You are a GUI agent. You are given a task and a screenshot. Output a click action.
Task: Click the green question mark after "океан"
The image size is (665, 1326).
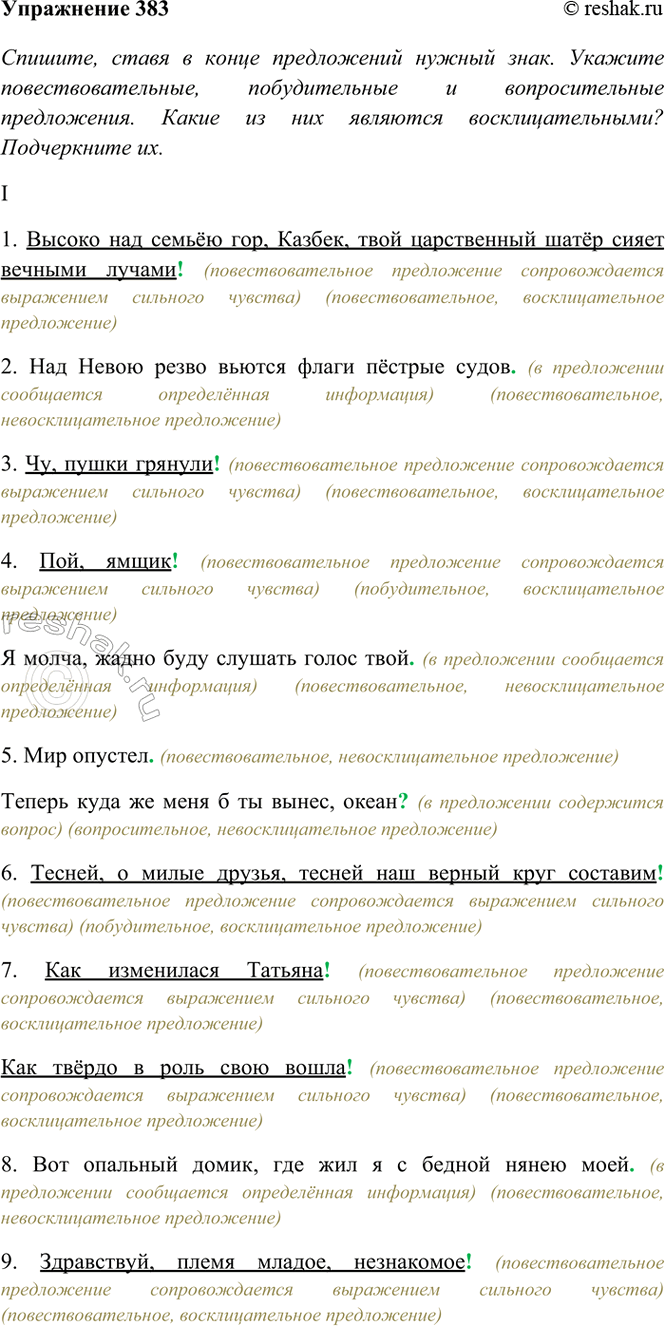[403, 800]
